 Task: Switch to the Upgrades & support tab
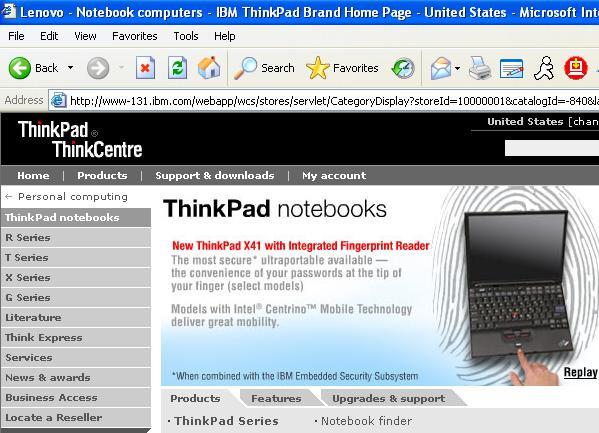(389, 398)
